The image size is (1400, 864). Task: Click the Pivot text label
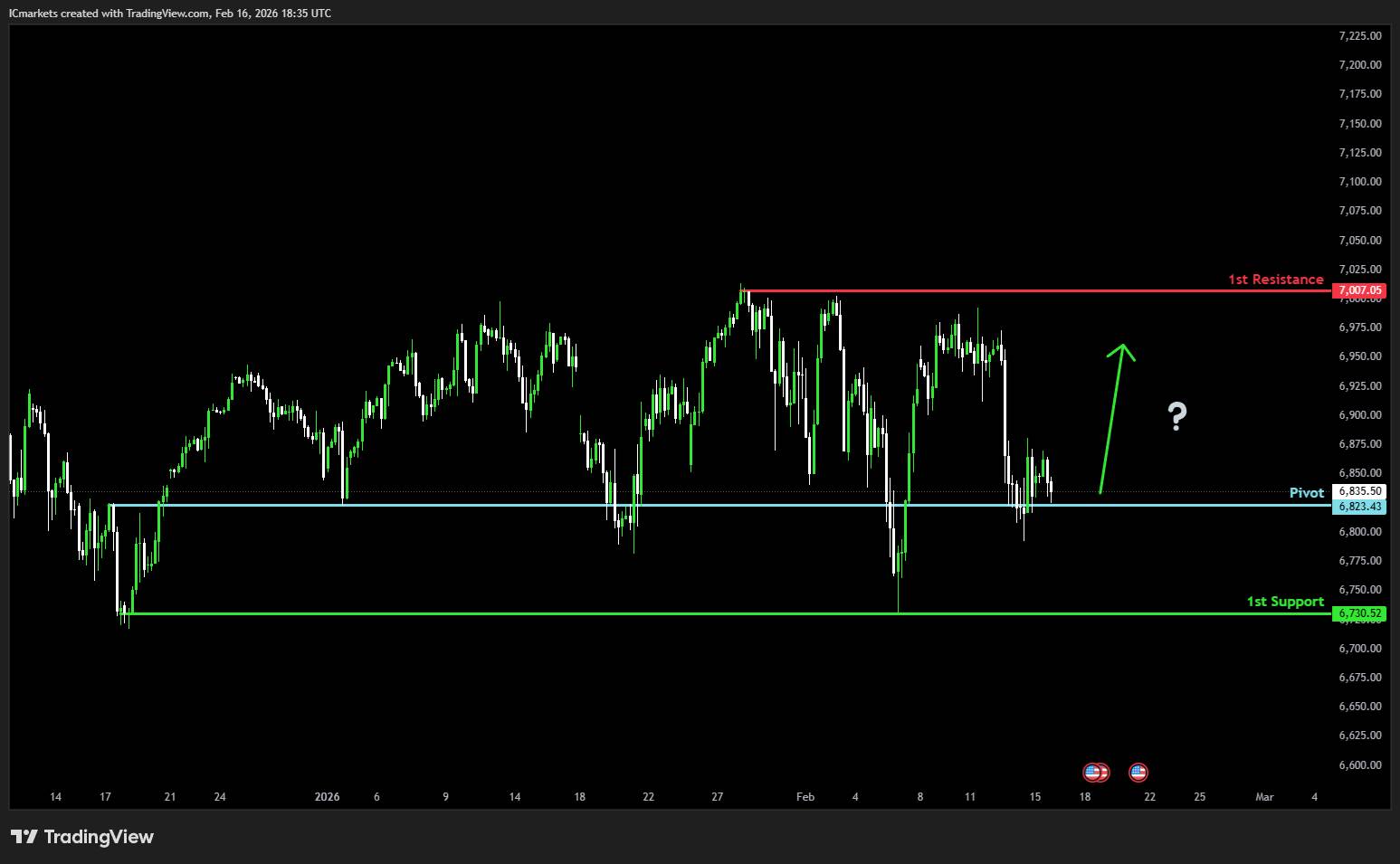tap(1306, 493)
